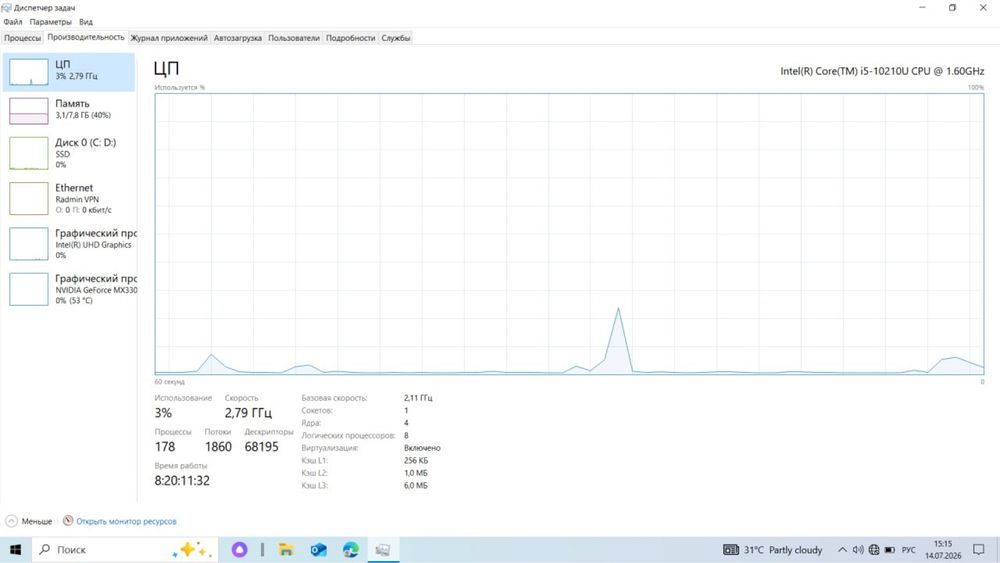The width and height of the screenshot is (1000, 563).
Task: Click the threads count 1860
Action: click(x=218, y=447)
